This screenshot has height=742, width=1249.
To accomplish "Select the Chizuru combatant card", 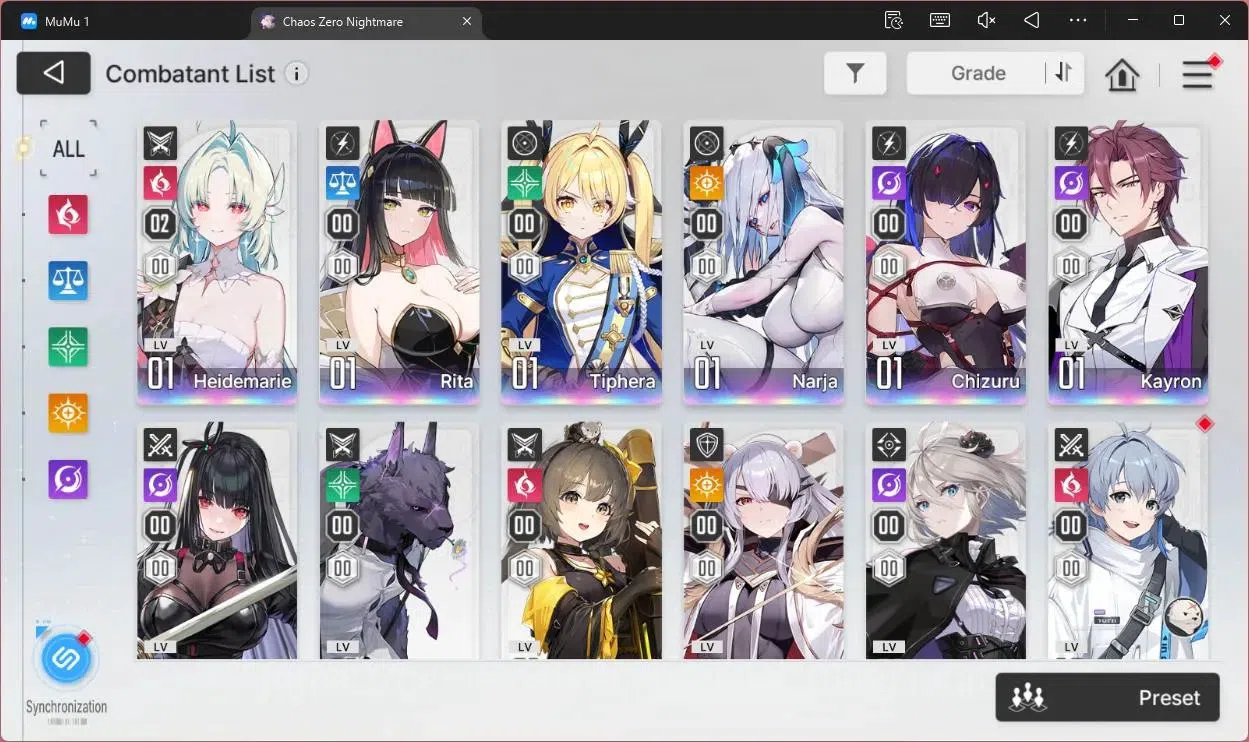I will coord(946,263).
